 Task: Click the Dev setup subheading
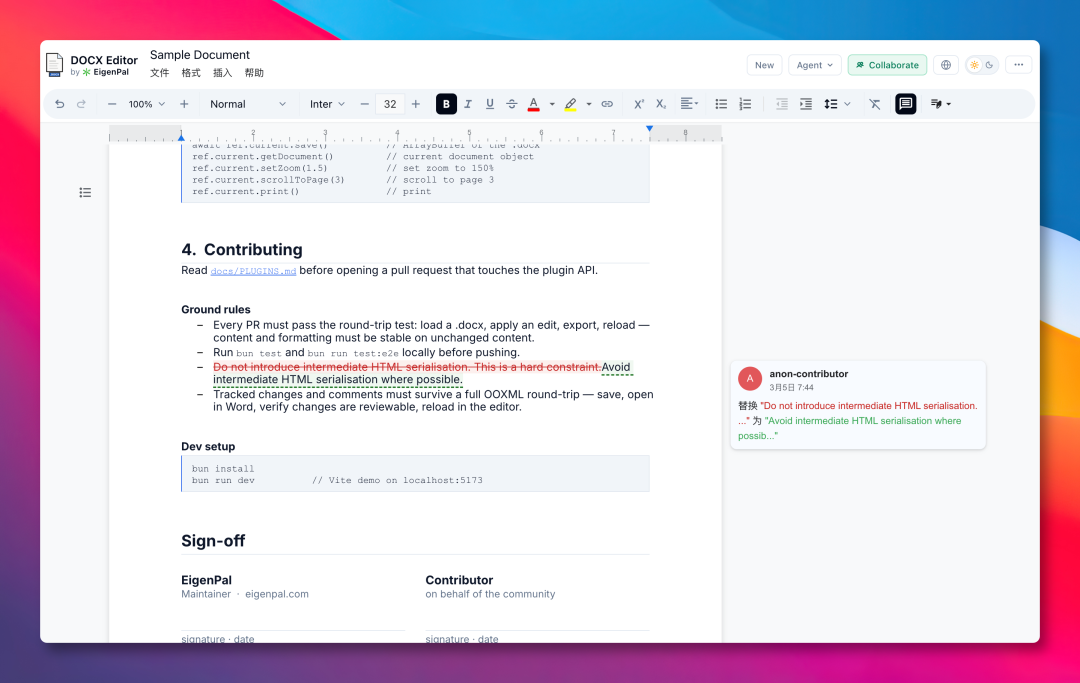[208, 447]
